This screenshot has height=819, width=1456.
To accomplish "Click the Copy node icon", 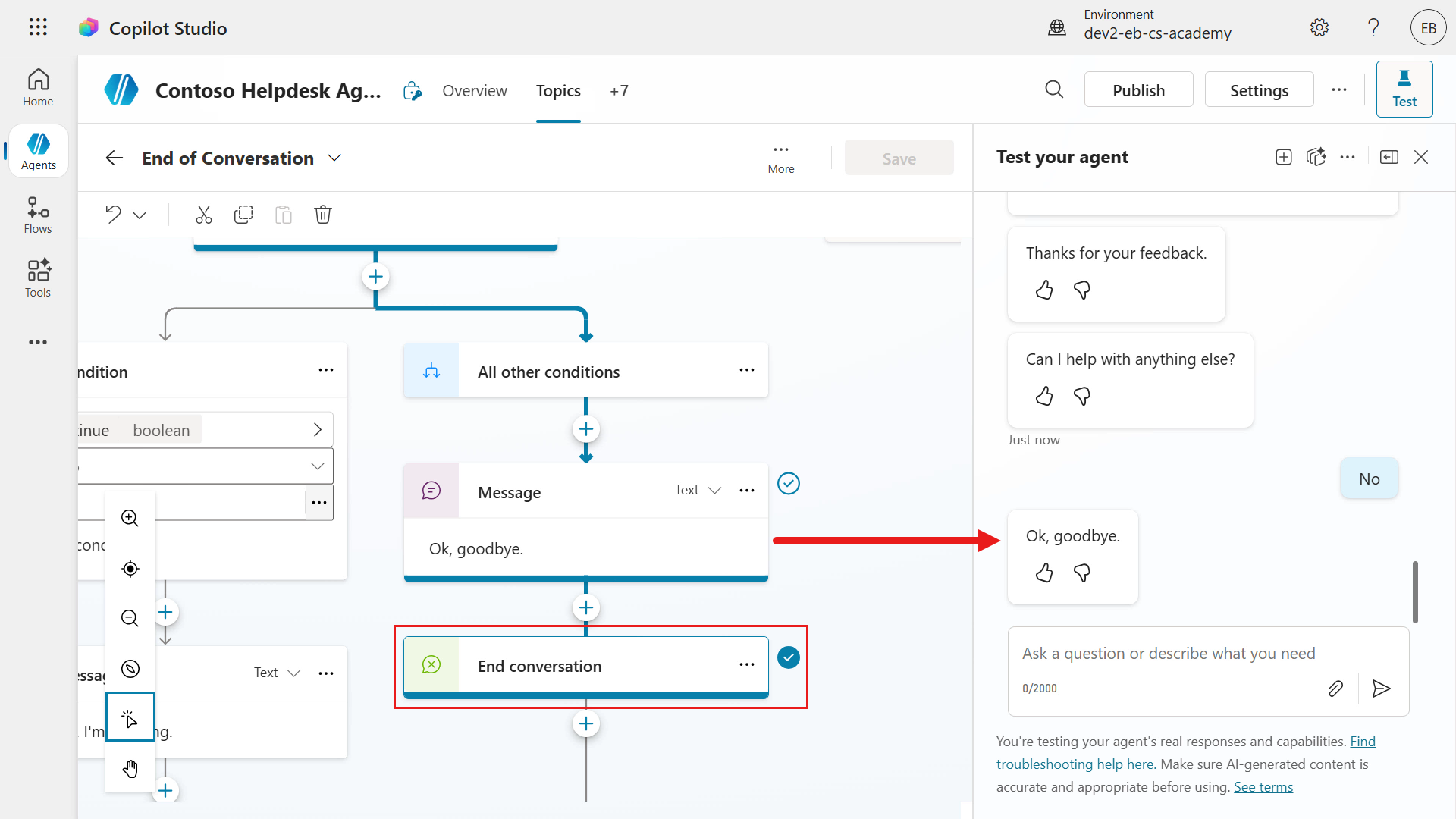I will coord(243,215).
